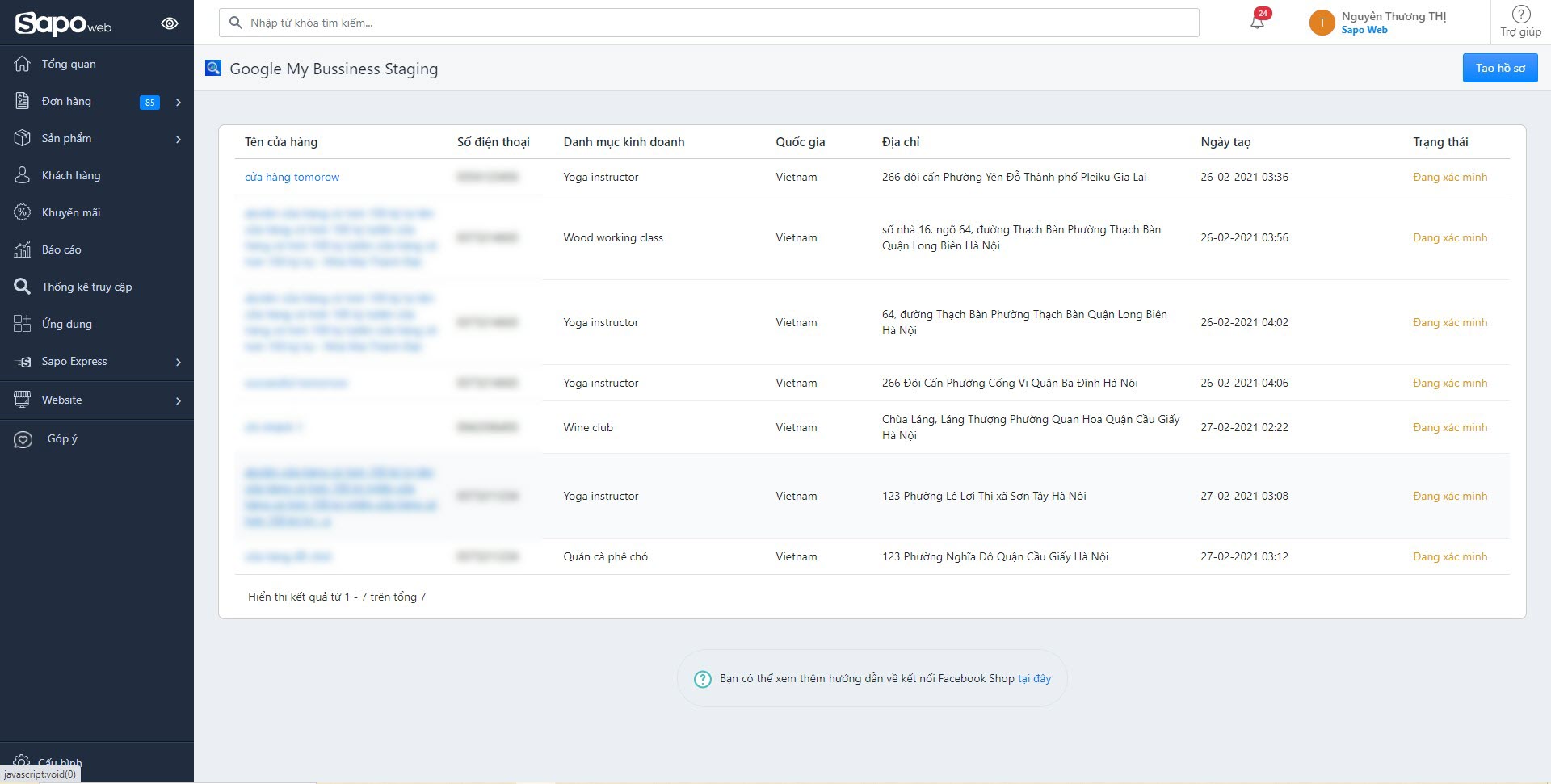This screenshot has height=784, width=1551.
Task: Open the Ứng dụng menu item
Action: coord(97,324)
